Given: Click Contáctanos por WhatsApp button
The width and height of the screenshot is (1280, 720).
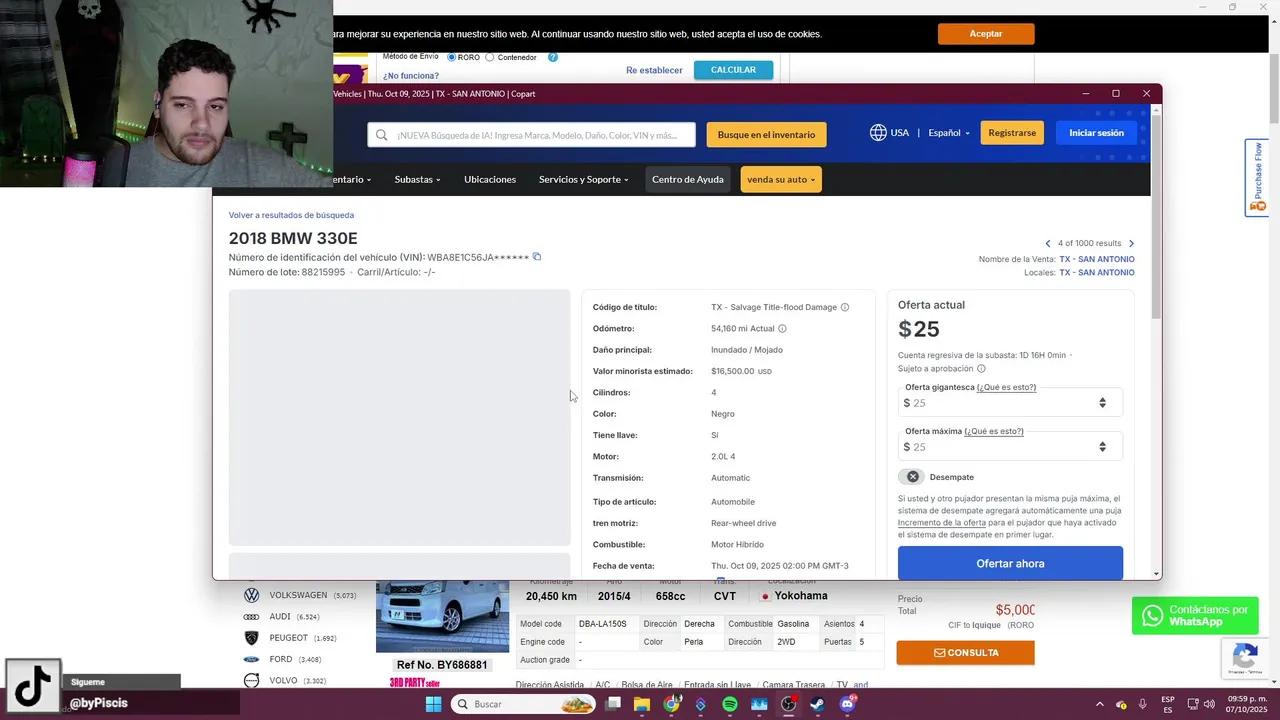Looking at the screenshot, I should coord(1195,616).
